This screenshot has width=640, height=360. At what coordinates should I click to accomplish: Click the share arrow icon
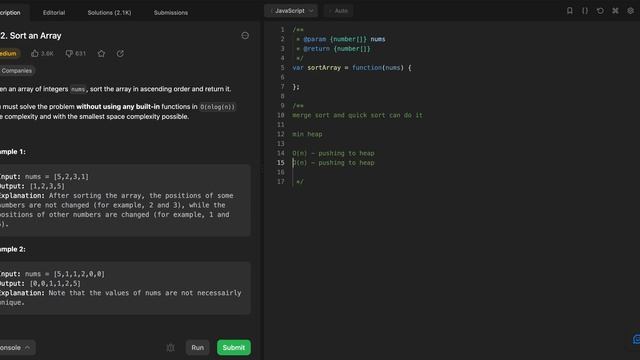120,53
